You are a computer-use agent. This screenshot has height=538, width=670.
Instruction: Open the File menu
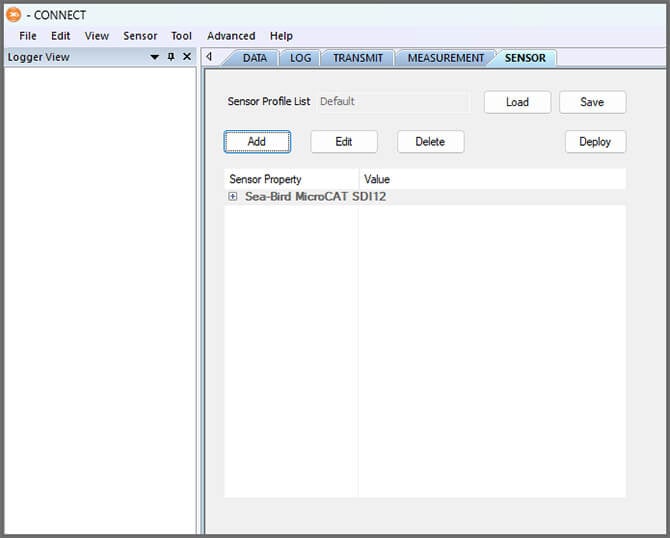28,36
